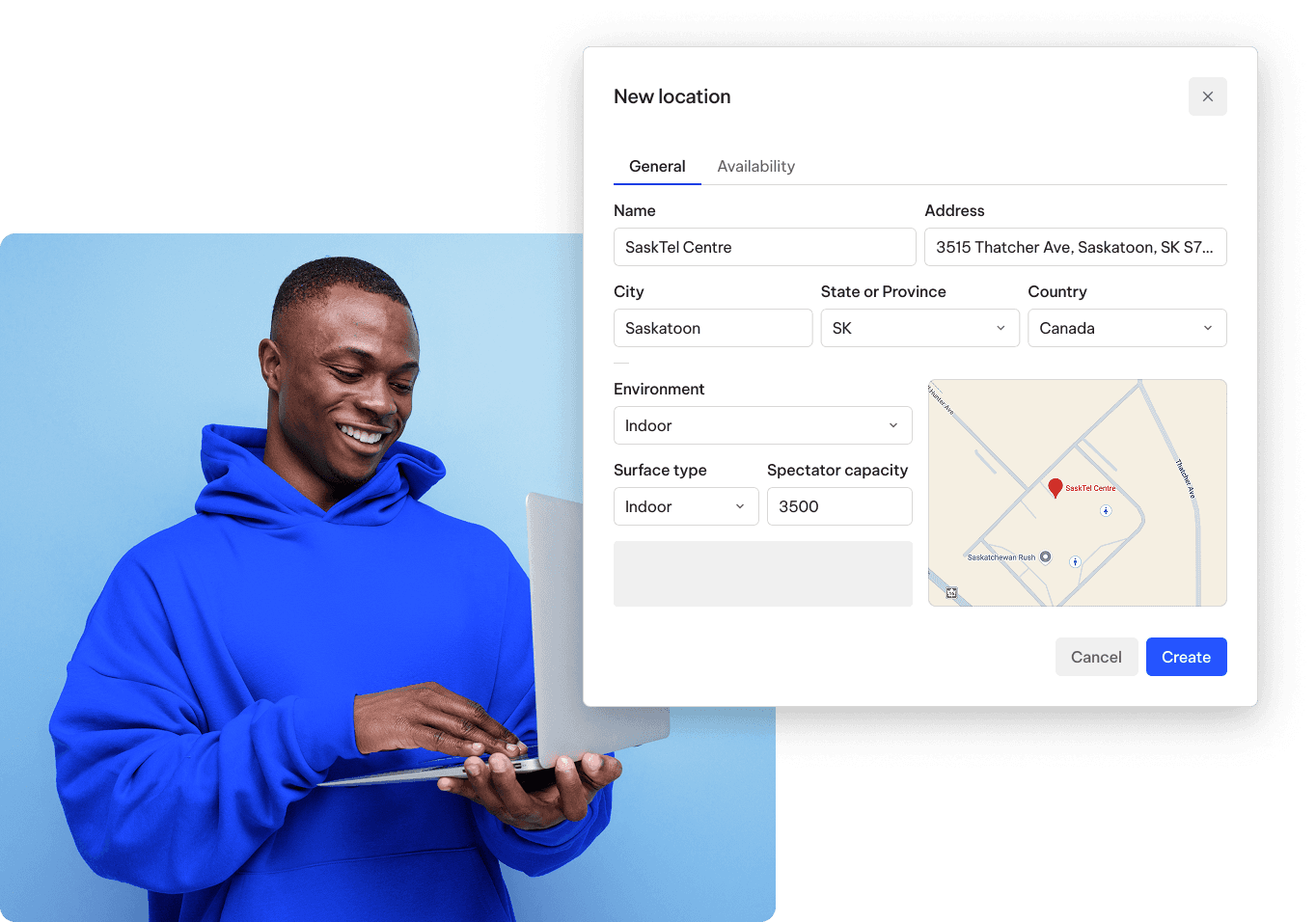Switch to the General tab
Viewport: 1316px width, 922px height.
(x=657, y=166)
